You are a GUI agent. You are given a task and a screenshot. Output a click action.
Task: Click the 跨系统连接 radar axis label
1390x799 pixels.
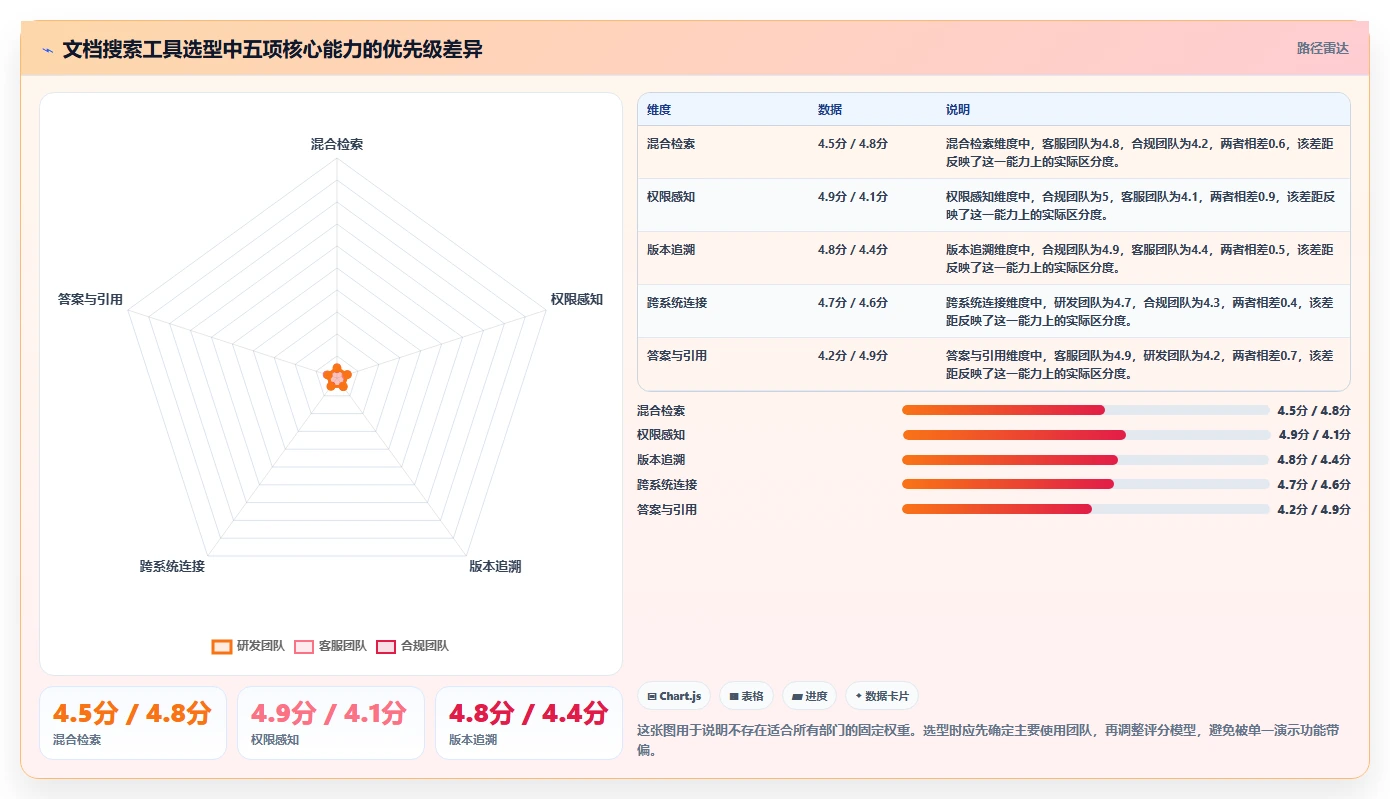(172, 566)
